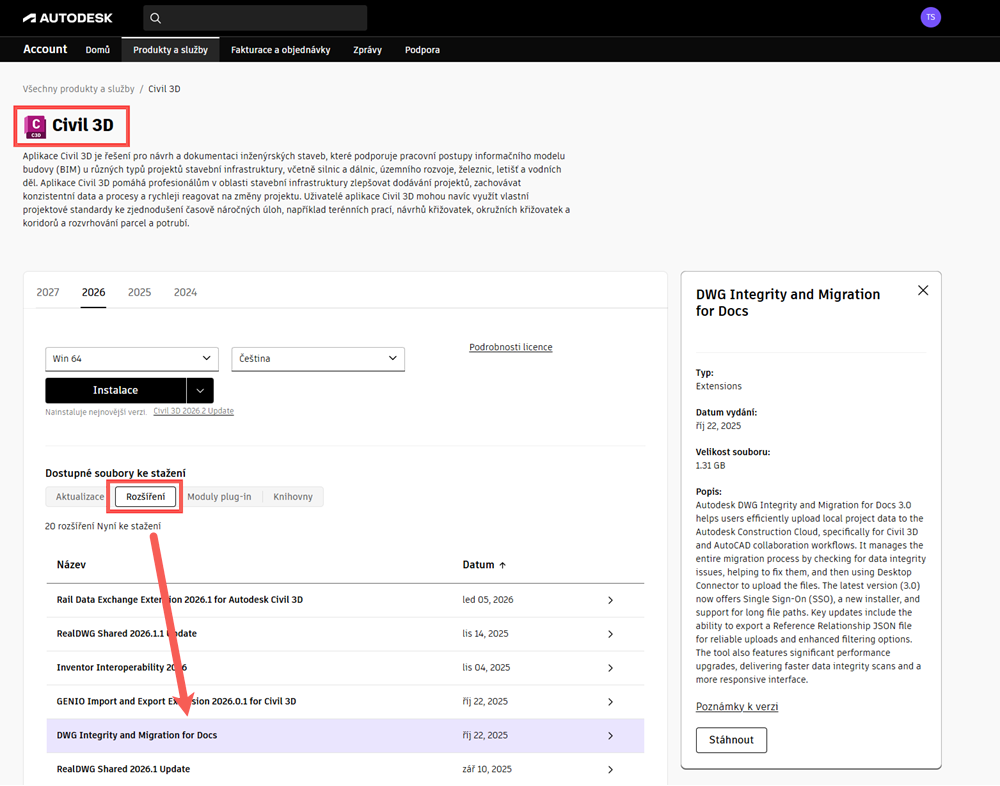1000x786 pixels.
Task: Click the lis 14, 2025 date cell
Action: pos(485,634)
